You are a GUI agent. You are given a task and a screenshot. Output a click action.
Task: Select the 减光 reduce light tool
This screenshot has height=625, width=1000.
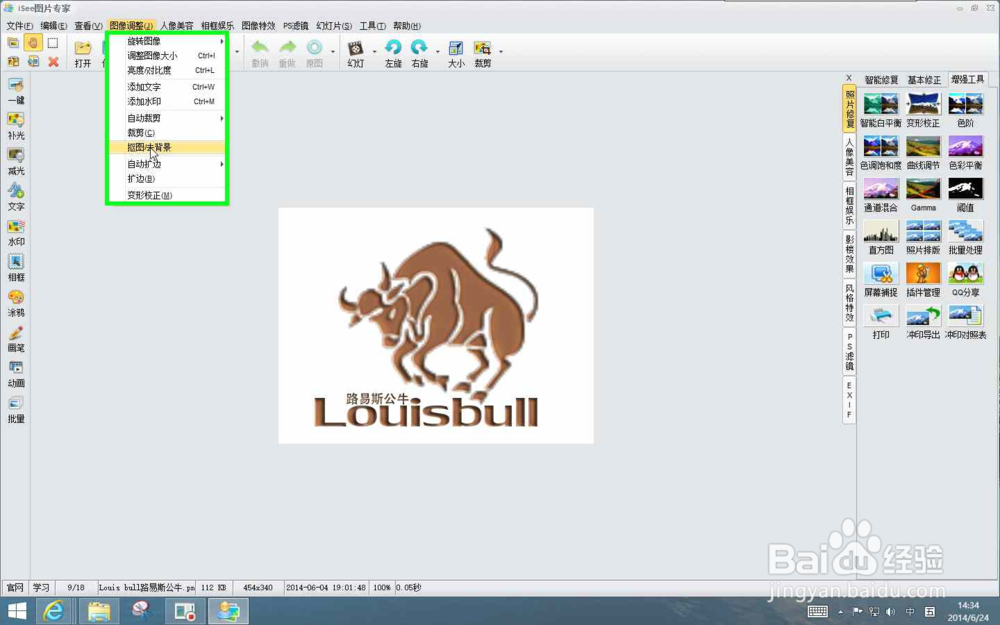(16, 161)
